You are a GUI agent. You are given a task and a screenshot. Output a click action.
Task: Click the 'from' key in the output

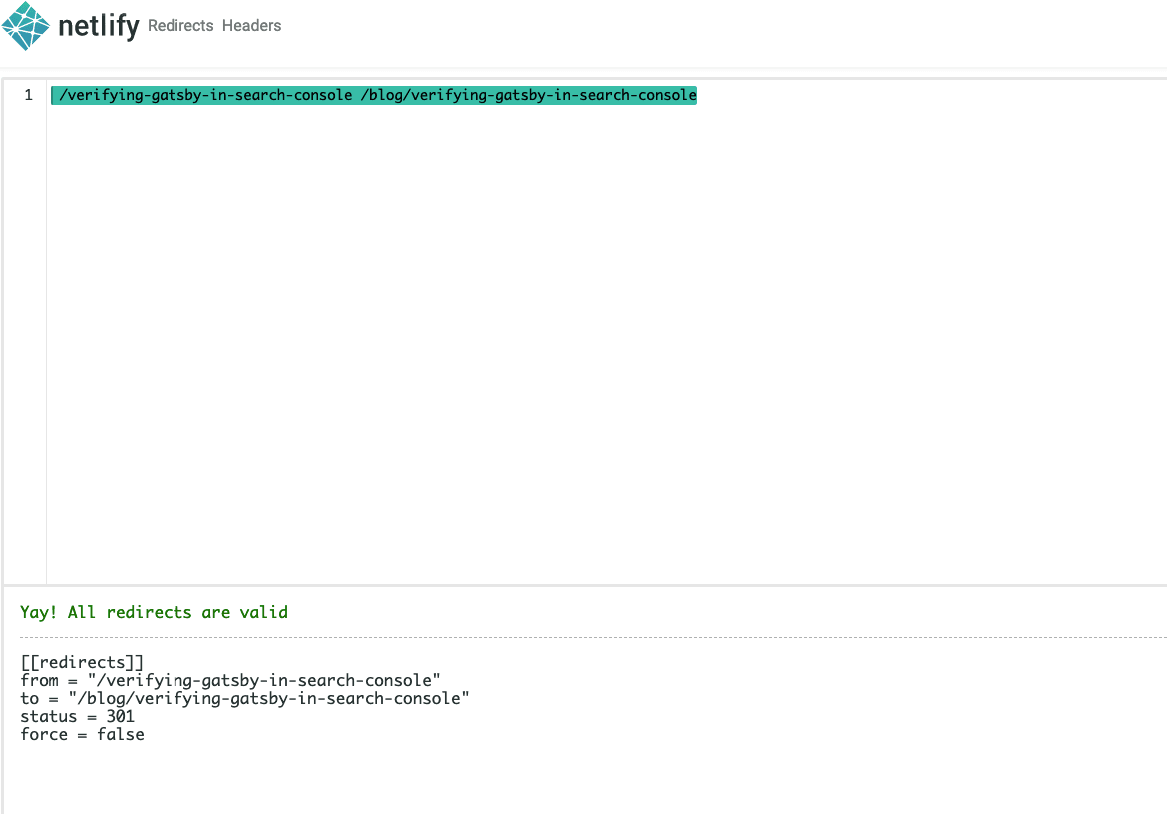pos(39,680)
